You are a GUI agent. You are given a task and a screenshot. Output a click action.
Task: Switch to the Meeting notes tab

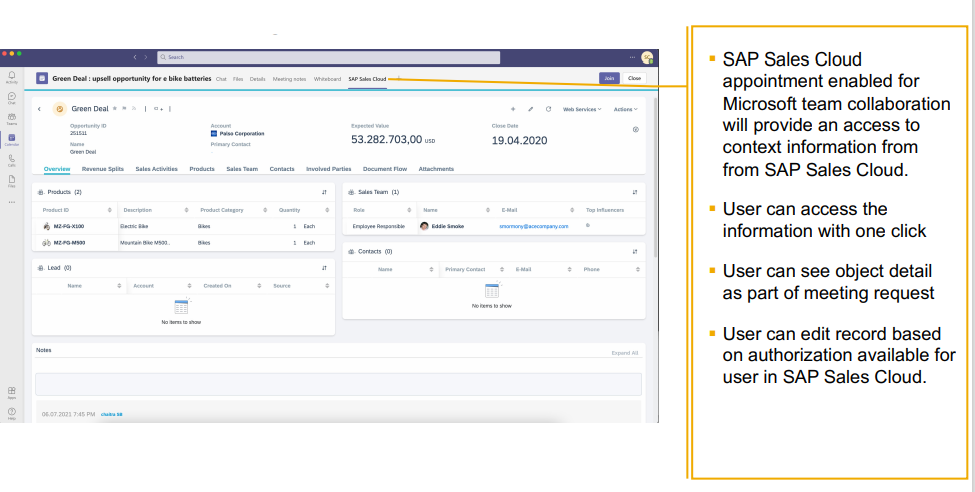[289, 79]
